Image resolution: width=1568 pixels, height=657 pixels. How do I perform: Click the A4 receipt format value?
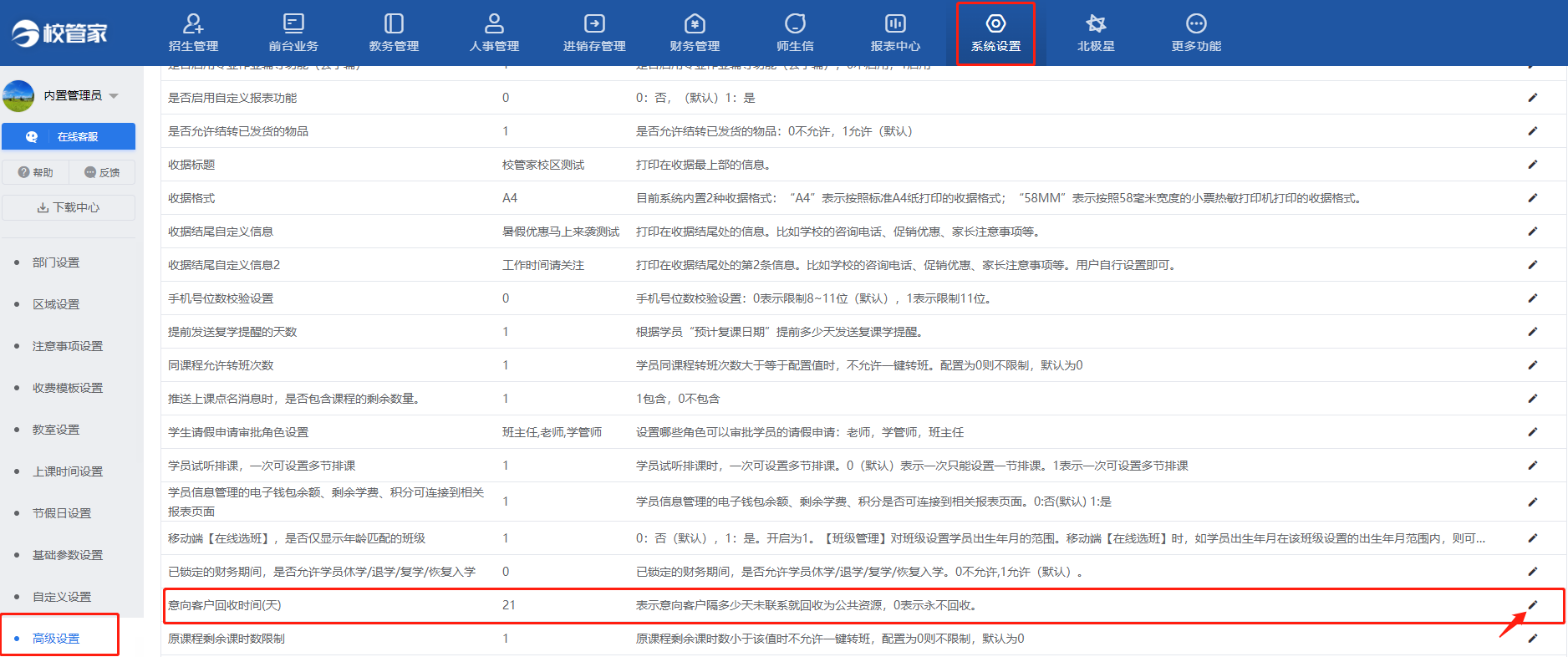pos(510,198)
